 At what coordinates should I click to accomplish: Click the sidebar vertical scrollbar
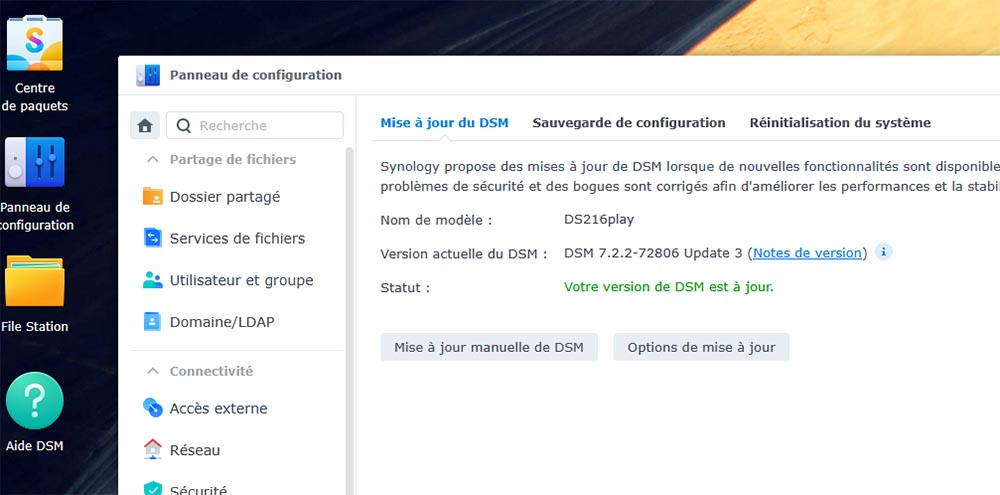[349, 319]
